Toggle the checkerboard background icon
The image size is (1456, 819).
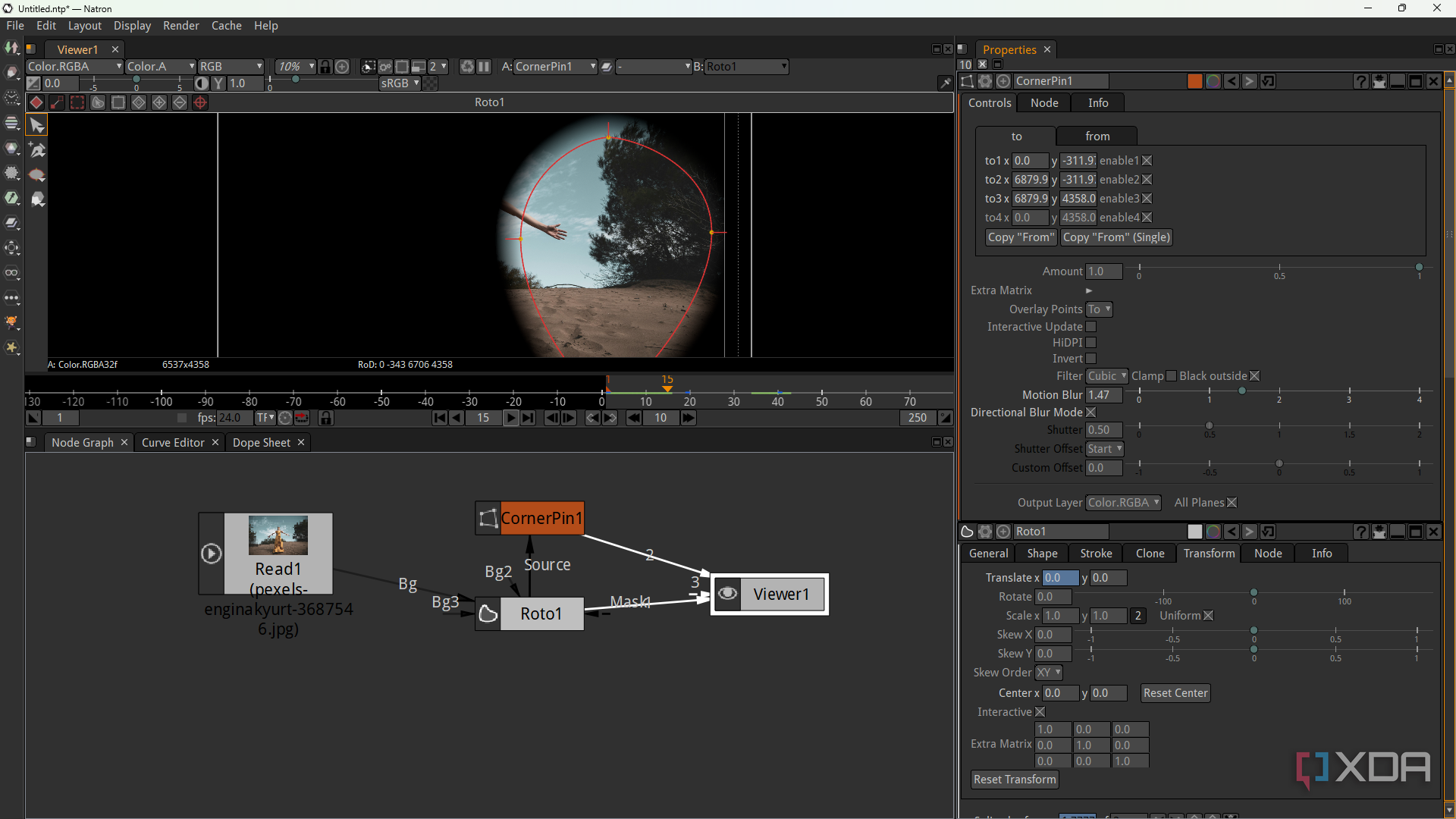pos(430,83)
